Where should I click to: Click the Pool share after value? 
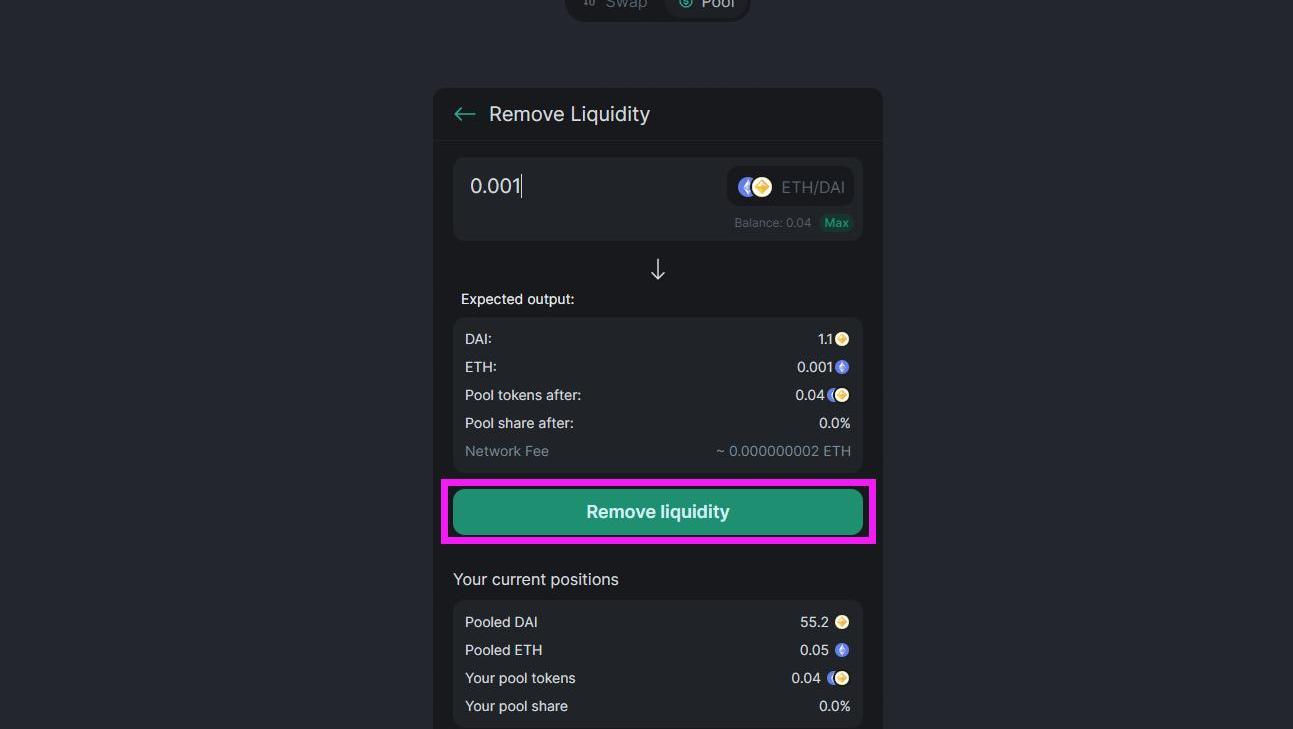(834, 423)
